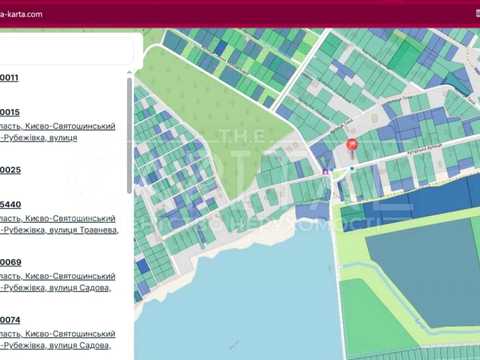Click the a-karta.com site title

21,14
